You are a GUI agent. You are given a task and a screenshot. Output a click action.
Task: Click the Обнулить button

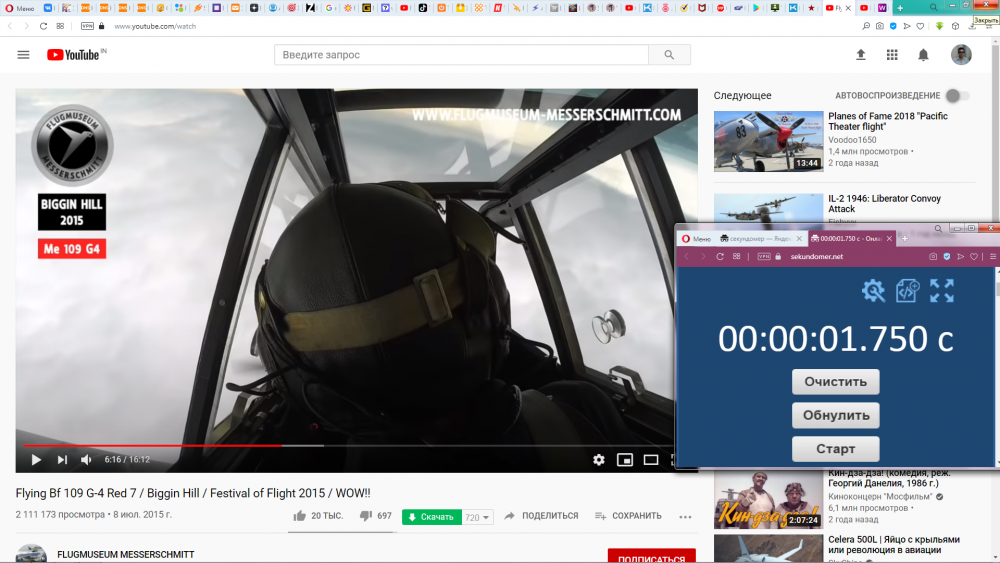pyautogui.click(x=835, y=415)
